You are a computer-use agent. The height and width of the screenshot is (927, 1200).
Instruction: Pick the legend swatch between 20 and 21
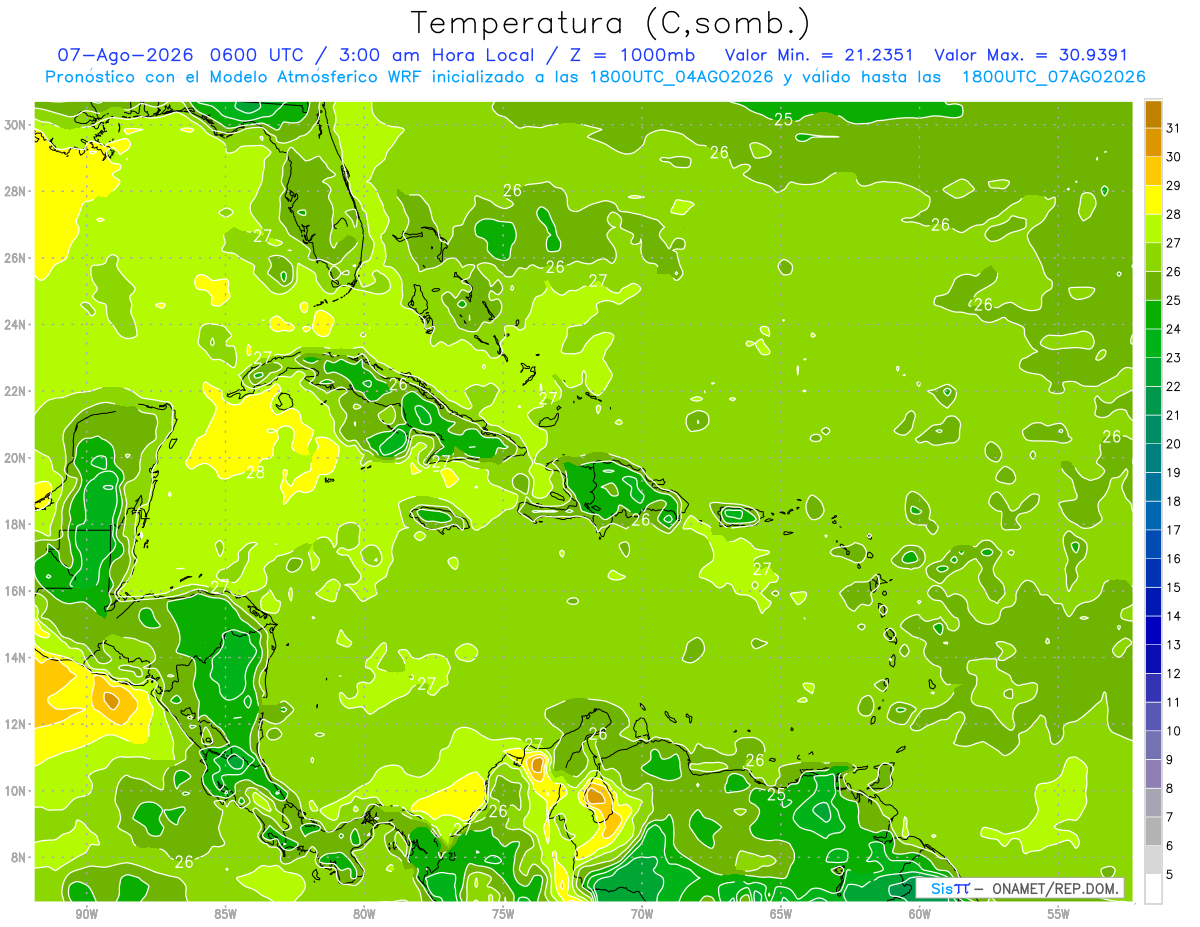pyautogui.click(x=1153, y=429)
